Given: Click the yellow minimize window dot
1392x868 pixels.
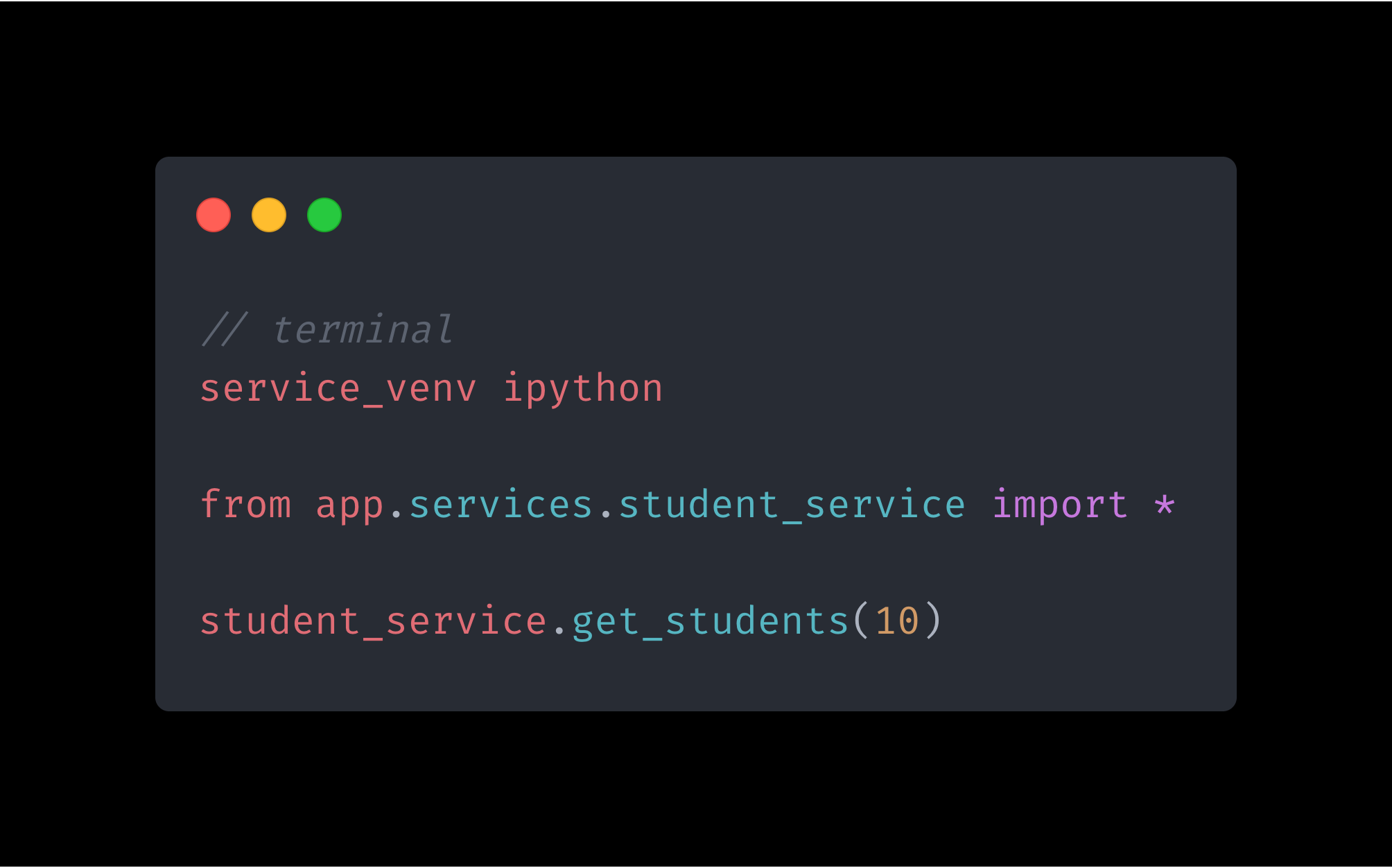Looking at the screenshot, I should tap(269, 215).
